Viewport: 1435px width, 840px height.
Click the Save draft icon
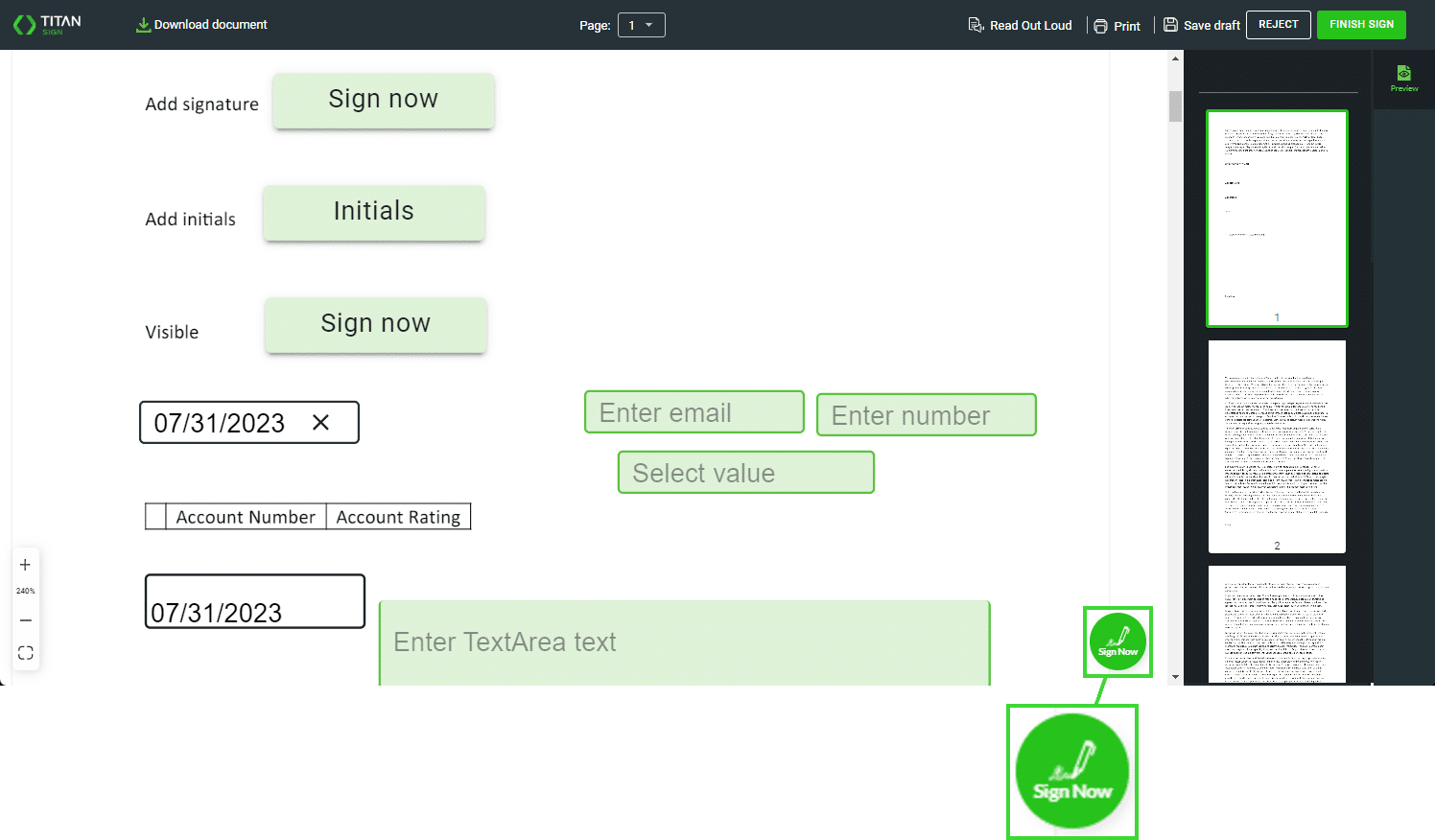[1170, 25]
